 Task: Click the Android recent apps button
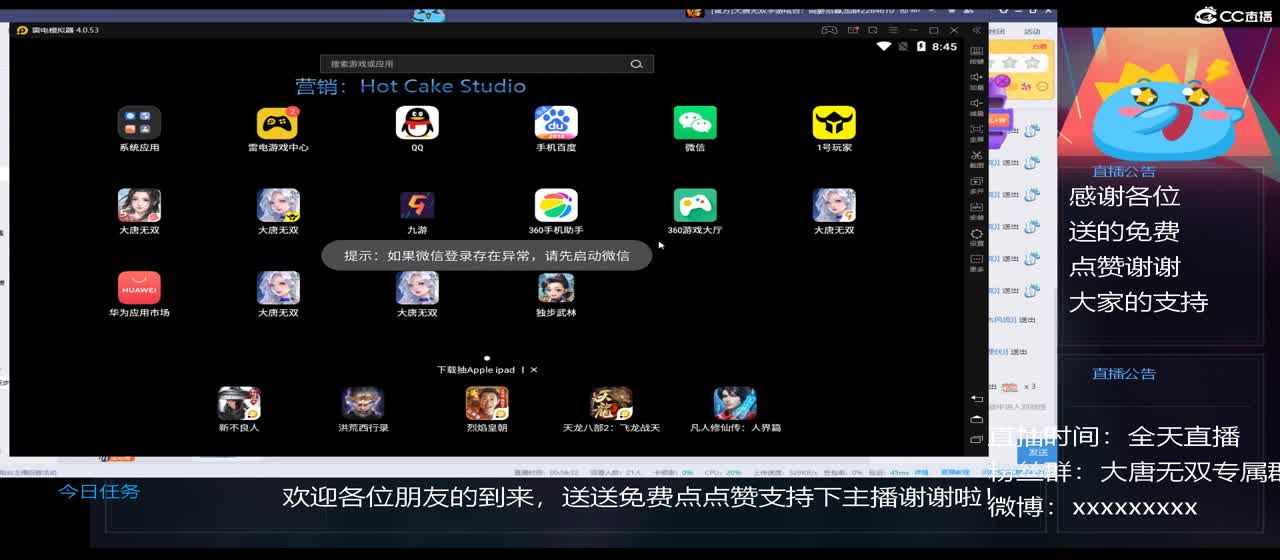(977, 439)
